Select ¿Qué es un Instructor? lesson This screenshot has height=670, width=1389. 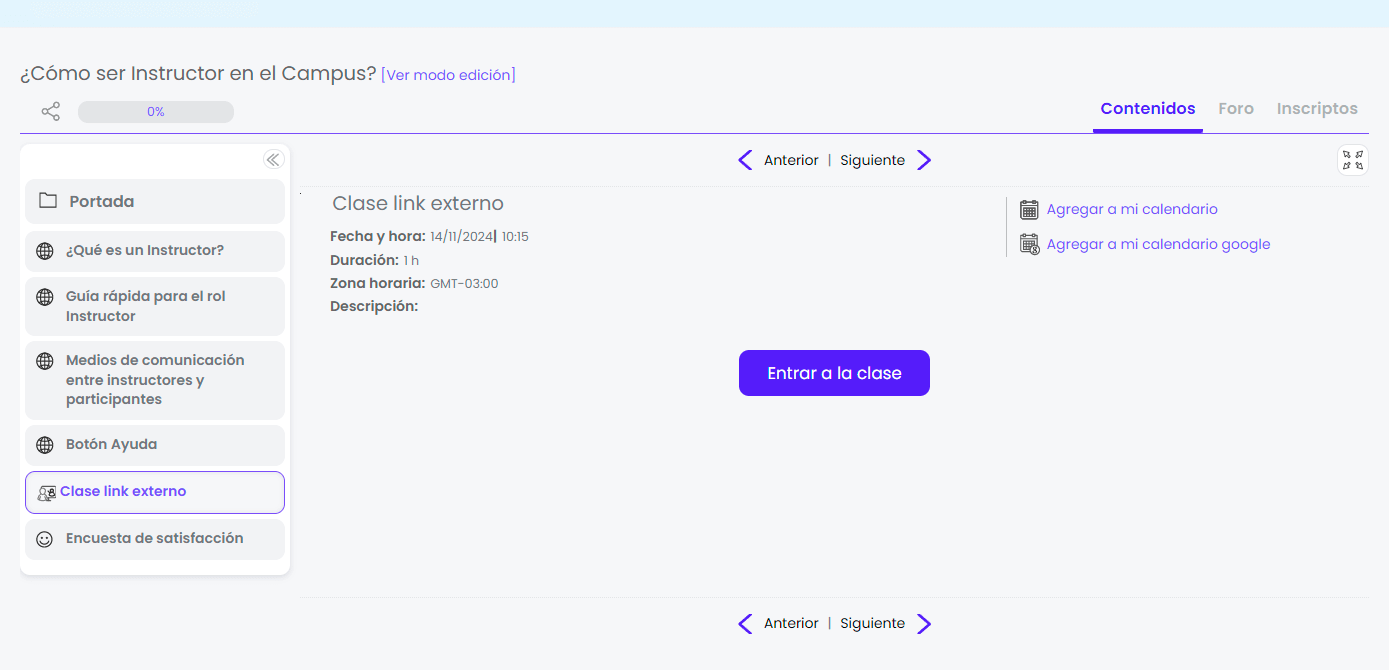[155, 251]
